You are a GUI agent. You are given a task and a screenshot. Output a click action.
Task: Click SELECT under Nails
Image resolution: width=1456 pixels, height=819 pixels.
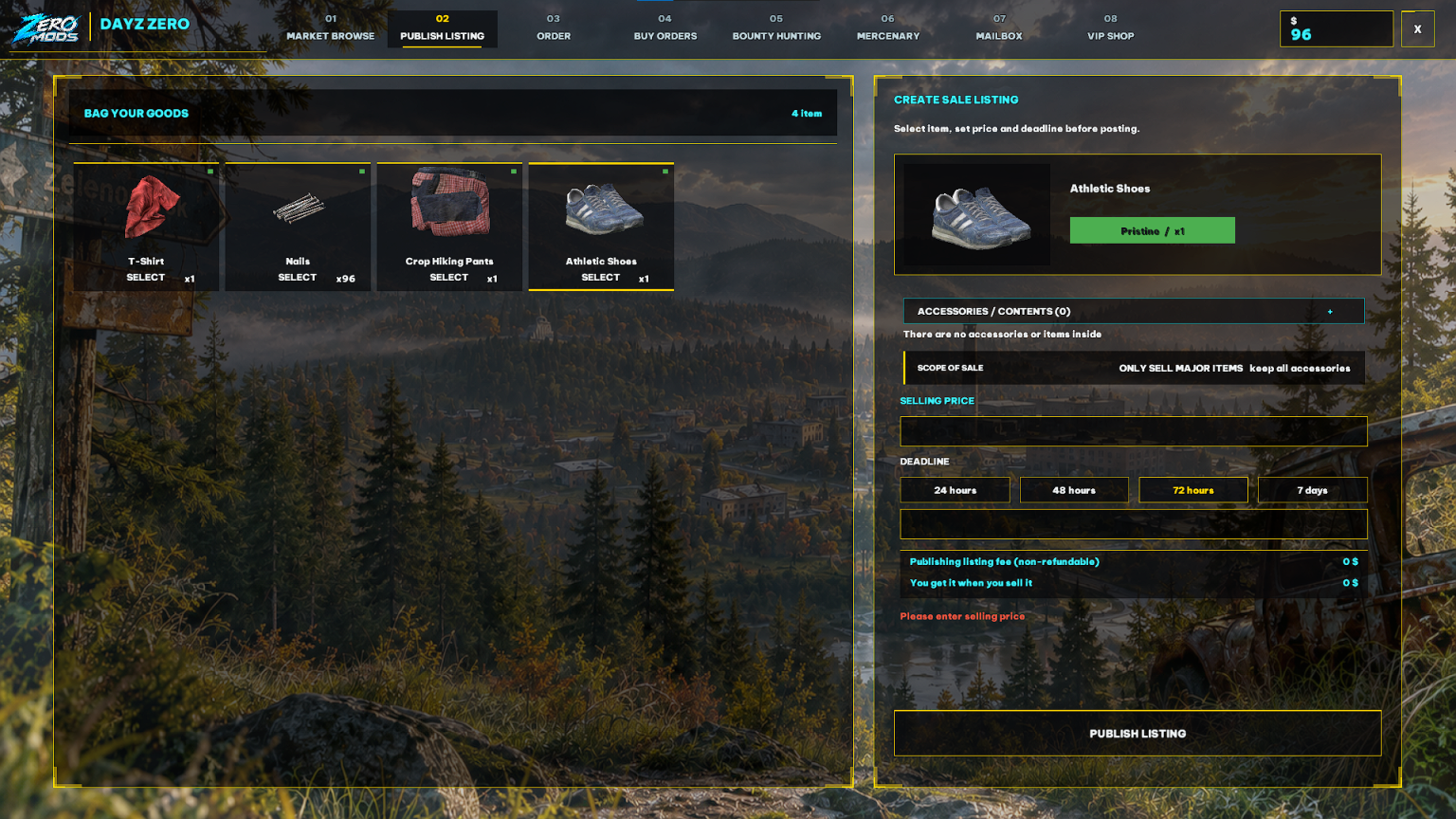tap(298, 278)
